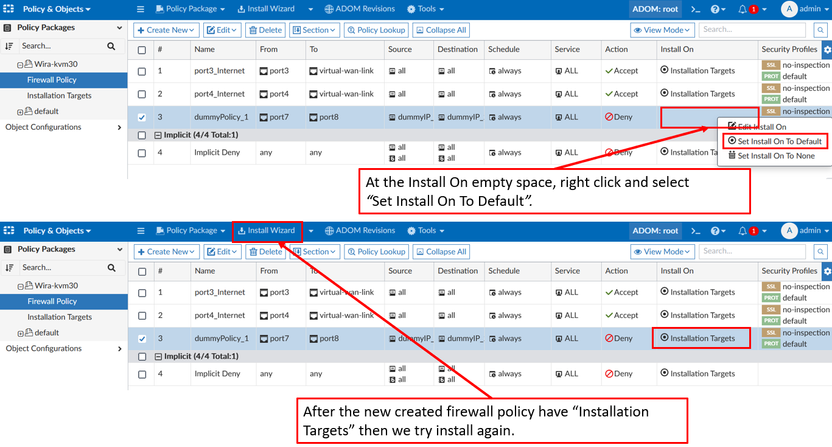Viewport: 832px width, 447px height.
Task: Collapse Wira-kvm30 tree node in upper sidebar
Action: point(20,65)
